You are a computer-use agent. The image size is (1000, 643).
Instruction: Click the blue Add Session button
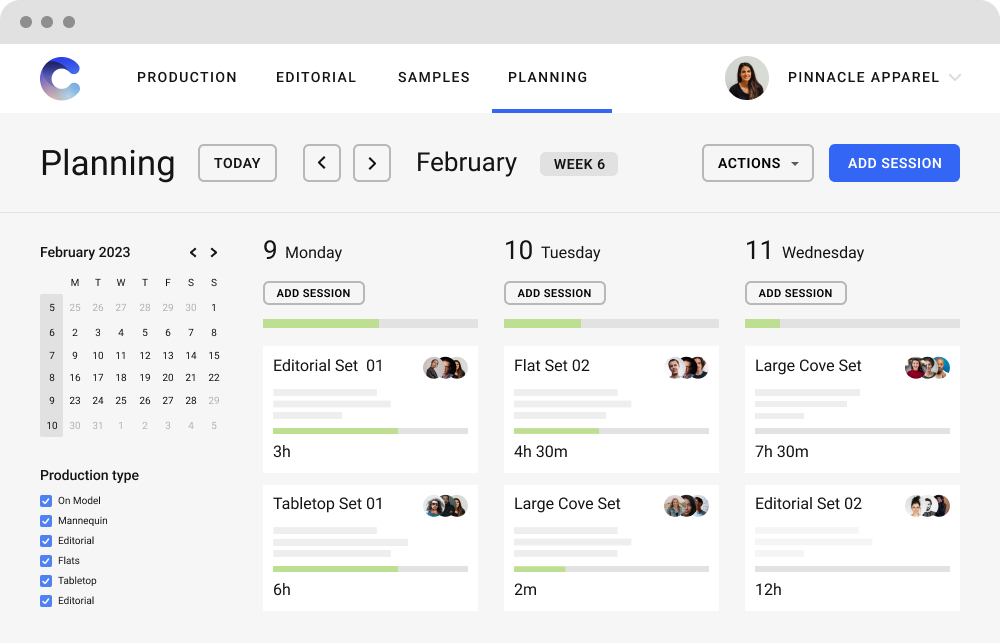(894, 162)
